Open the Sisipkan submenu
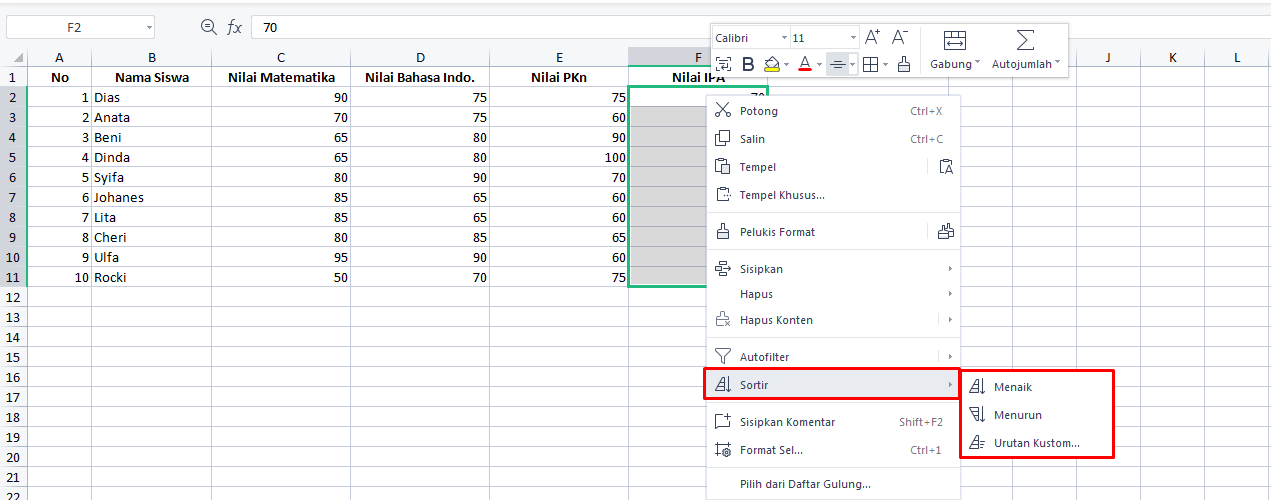1271x500 pixels. [x=832, y=269]
